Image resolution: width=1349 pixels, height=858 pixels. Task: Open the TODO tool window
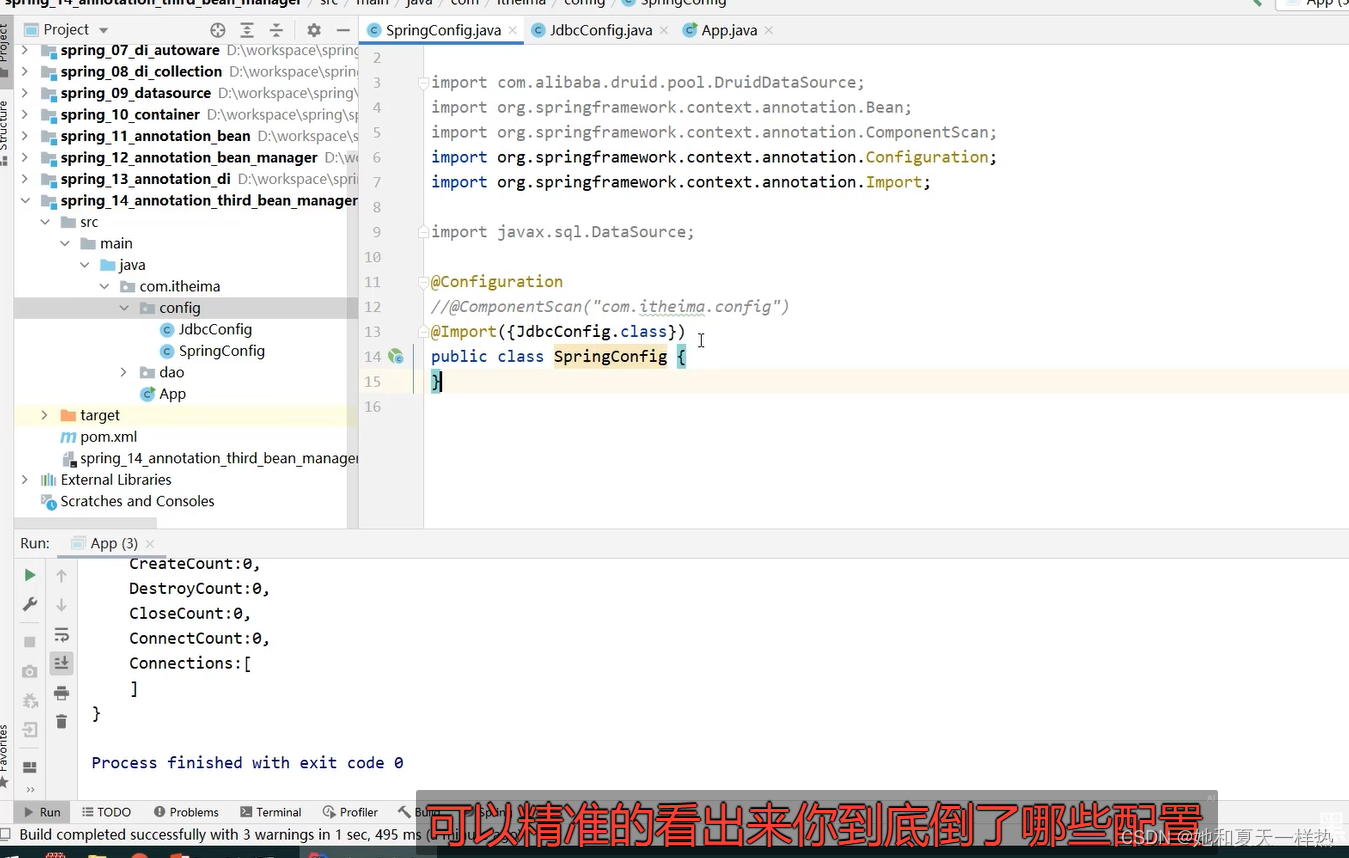[107, 812]
